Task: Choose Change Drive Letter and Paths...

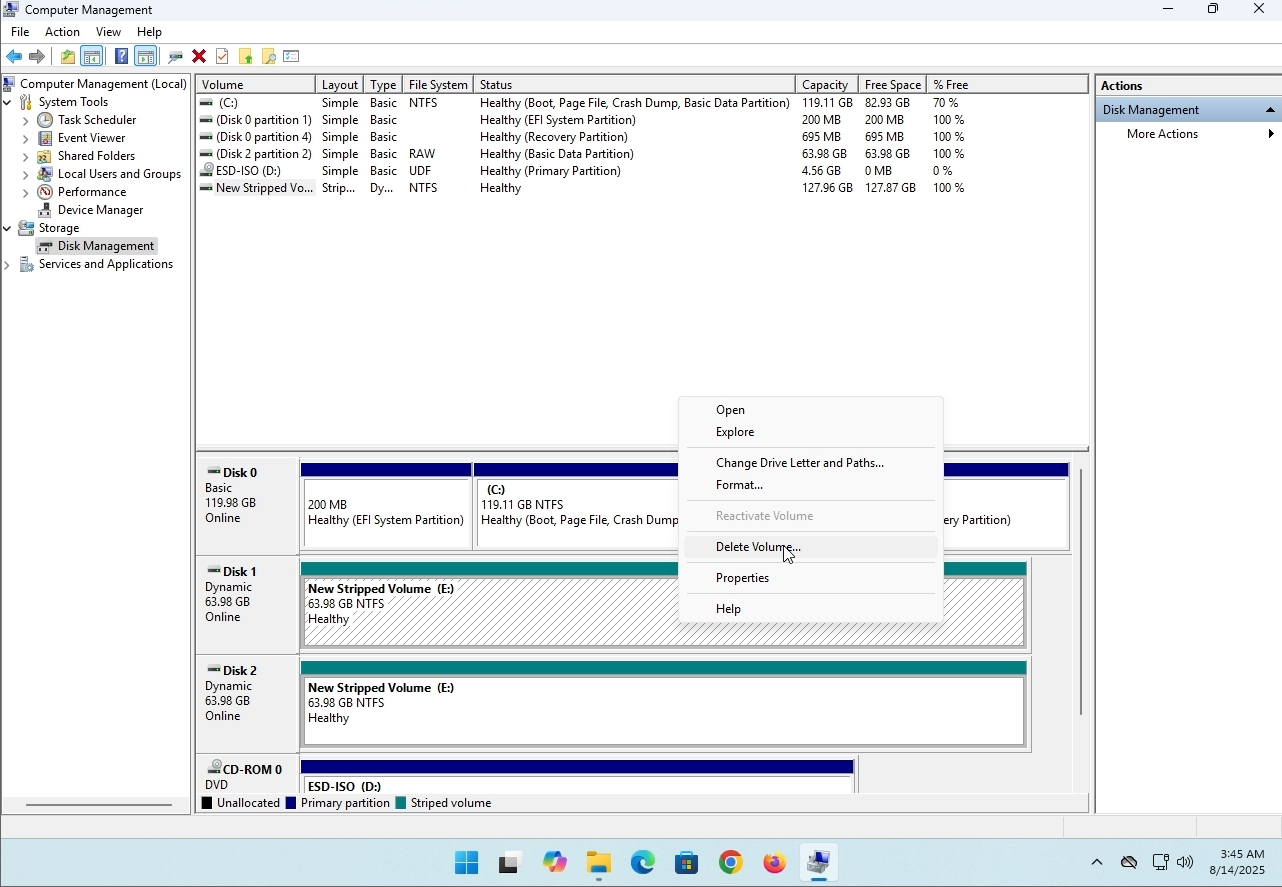Action: 811,463
